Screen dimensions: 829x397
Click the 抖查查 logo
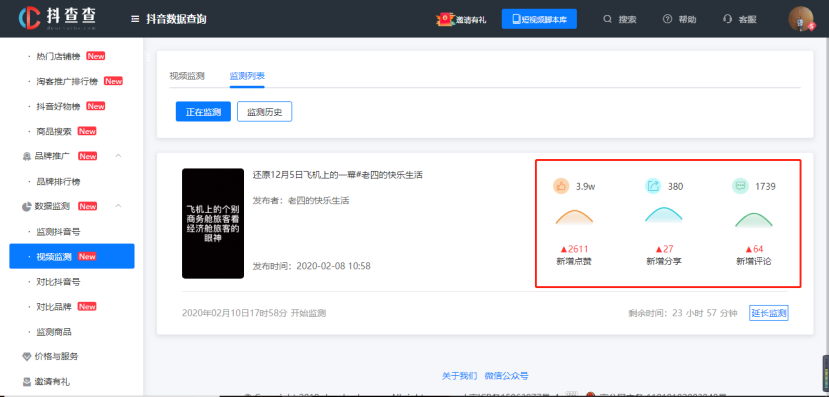57,19
